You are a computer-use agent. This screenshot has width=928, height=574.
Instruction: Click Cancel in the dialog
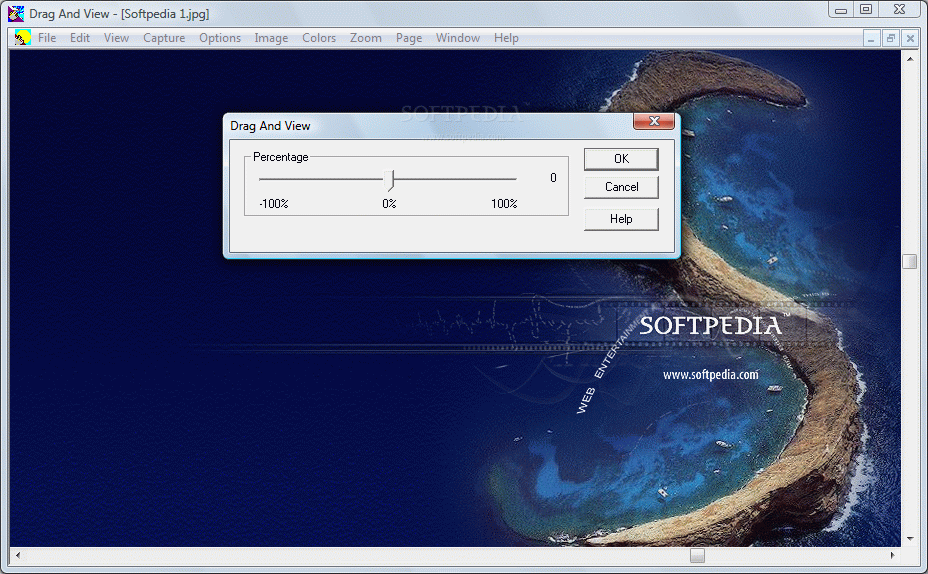(621, 187)
